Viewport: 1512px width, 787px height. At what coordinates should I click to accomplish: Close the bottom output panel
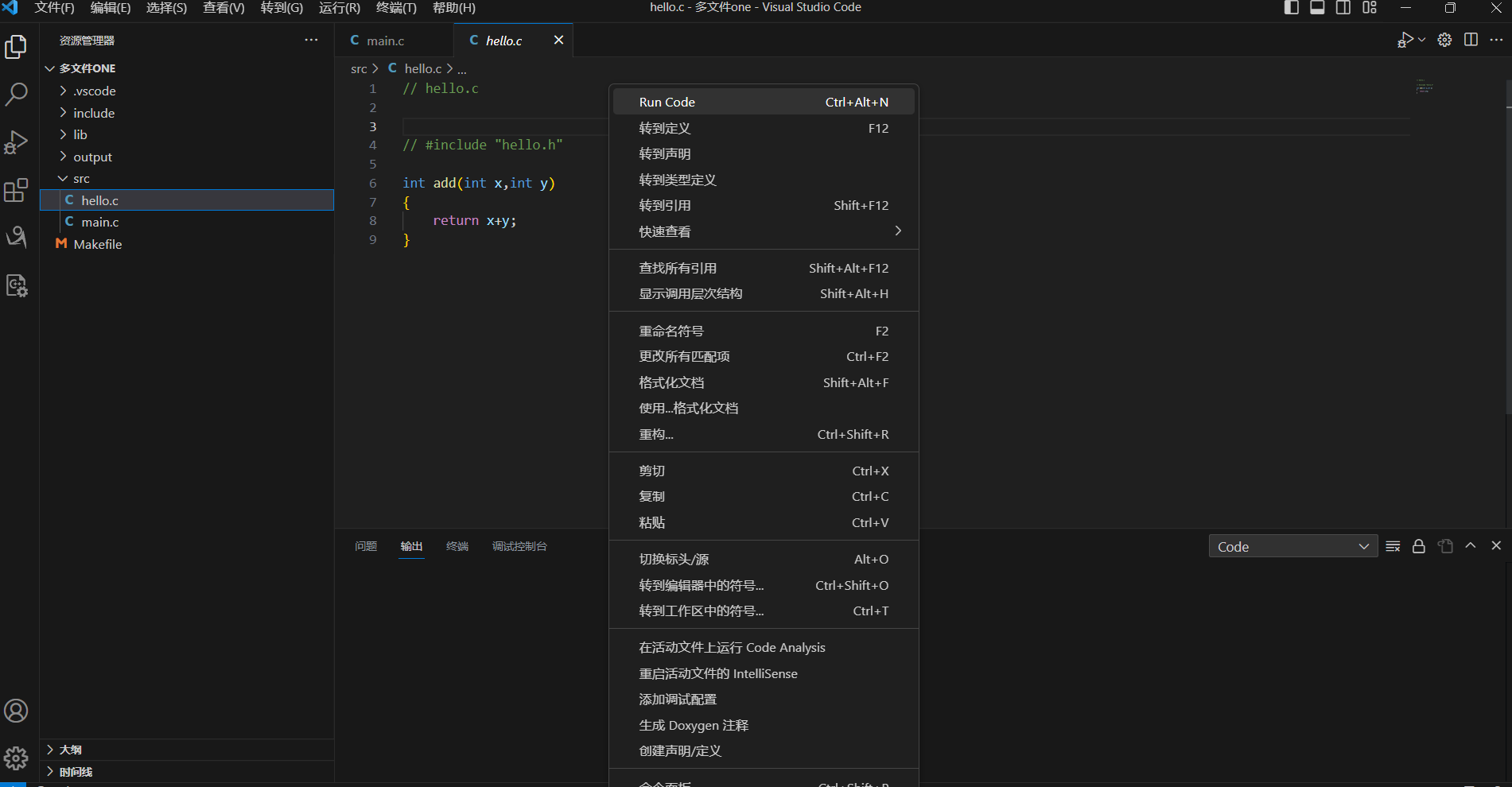(1496, 546)
